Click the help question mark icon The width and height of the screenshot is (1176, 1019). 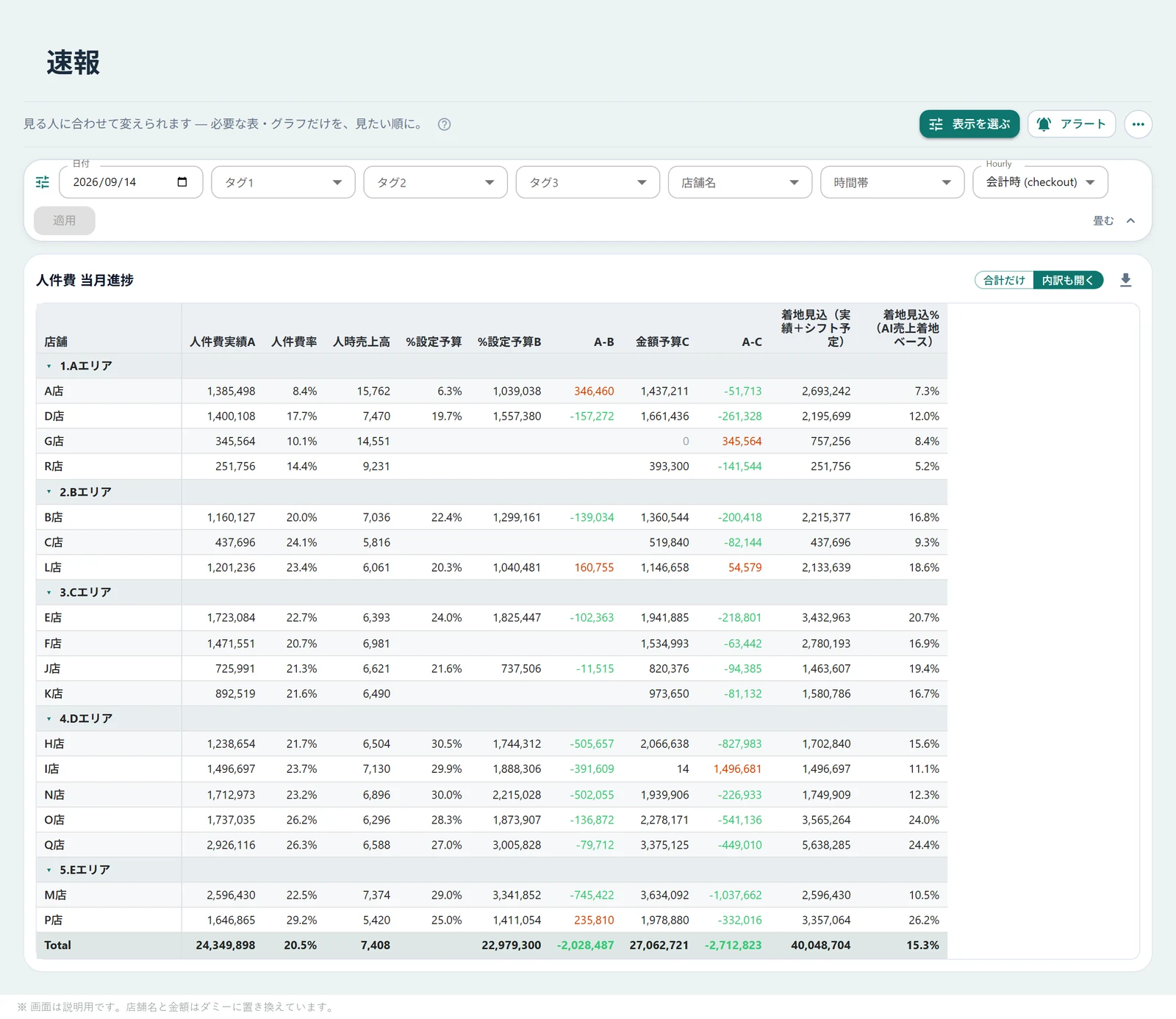[444, 124]
